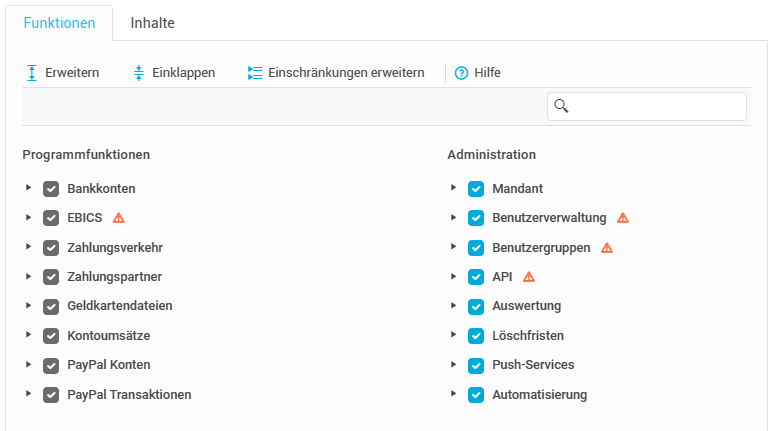Click the warning triangle beside Benutzergruppen

[x=606, y=247]
